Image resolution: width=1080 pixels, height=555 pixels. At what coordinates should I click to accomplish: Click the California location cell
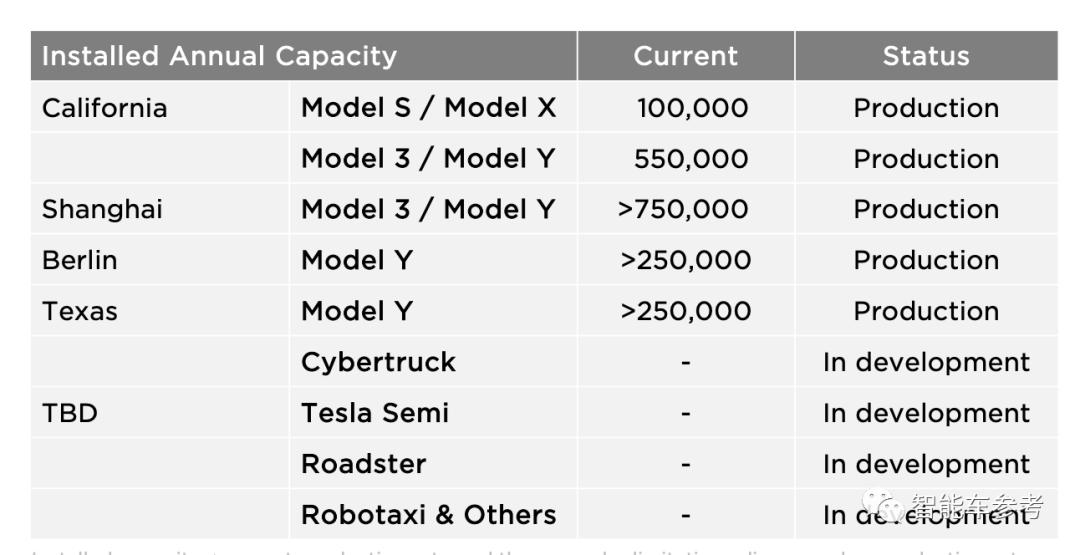click(x=105, y=108)
